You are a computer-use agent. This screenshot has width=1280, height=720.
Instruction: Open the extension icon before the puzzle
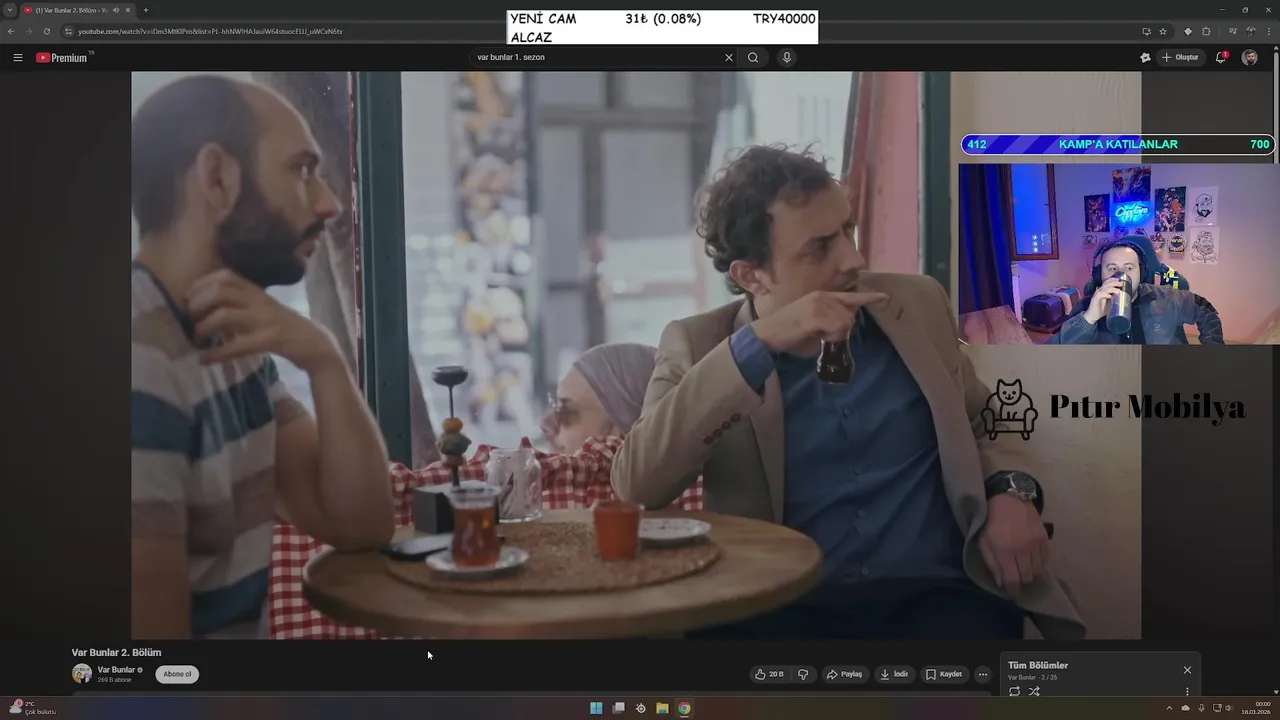point(1188,31)
